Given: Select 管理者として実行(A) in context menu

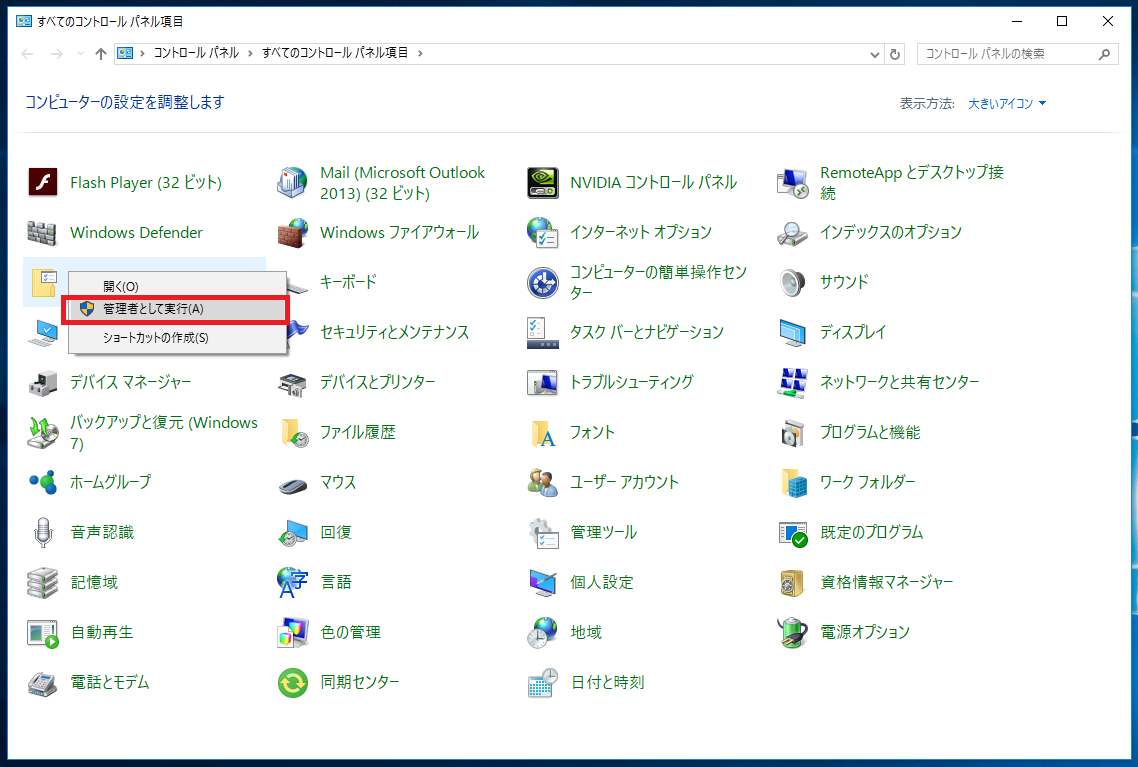Looking at the screenshot, I should 177,309.
